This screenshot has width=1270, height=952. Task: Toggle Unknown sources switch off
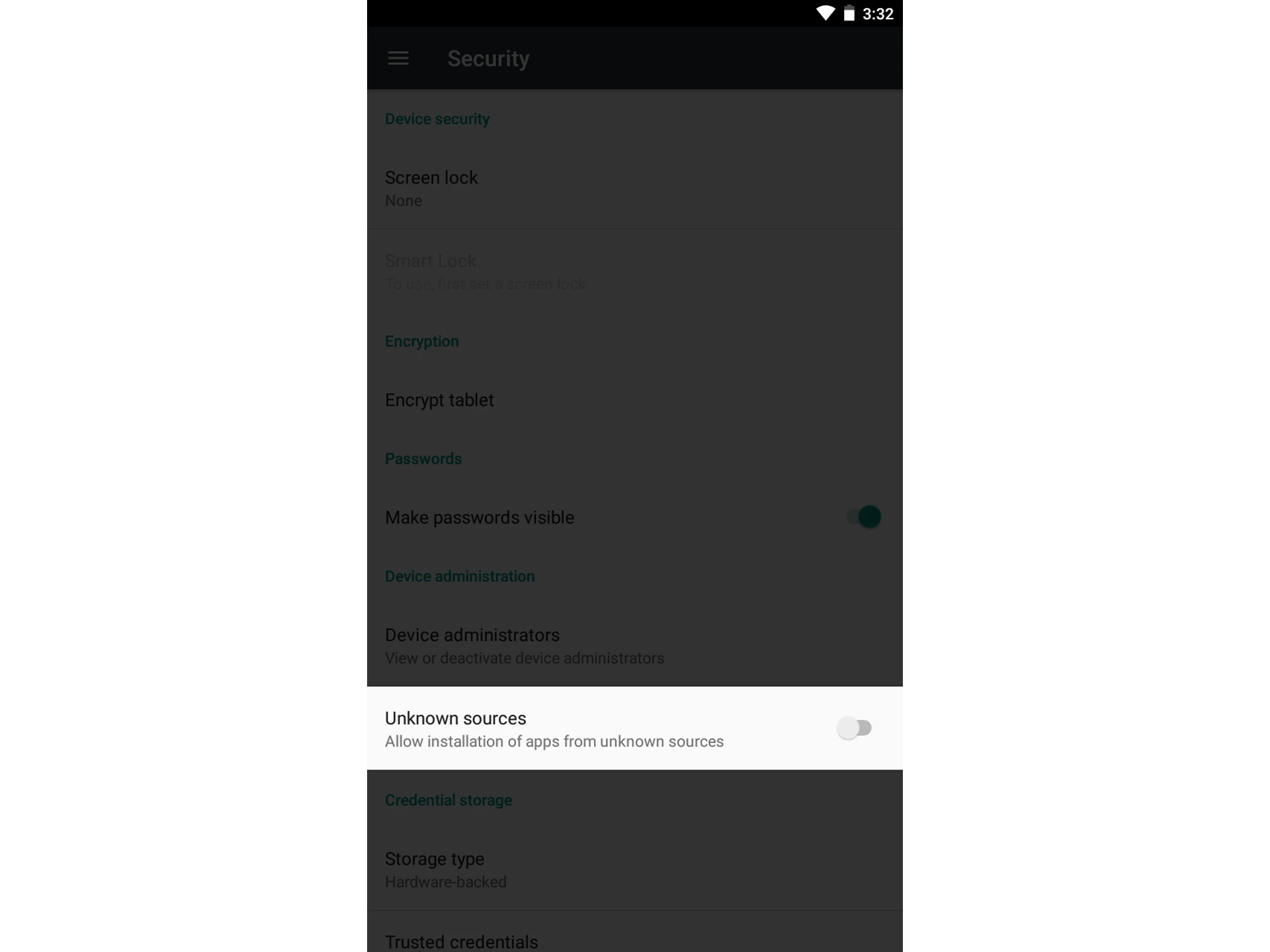coord(855,727)
